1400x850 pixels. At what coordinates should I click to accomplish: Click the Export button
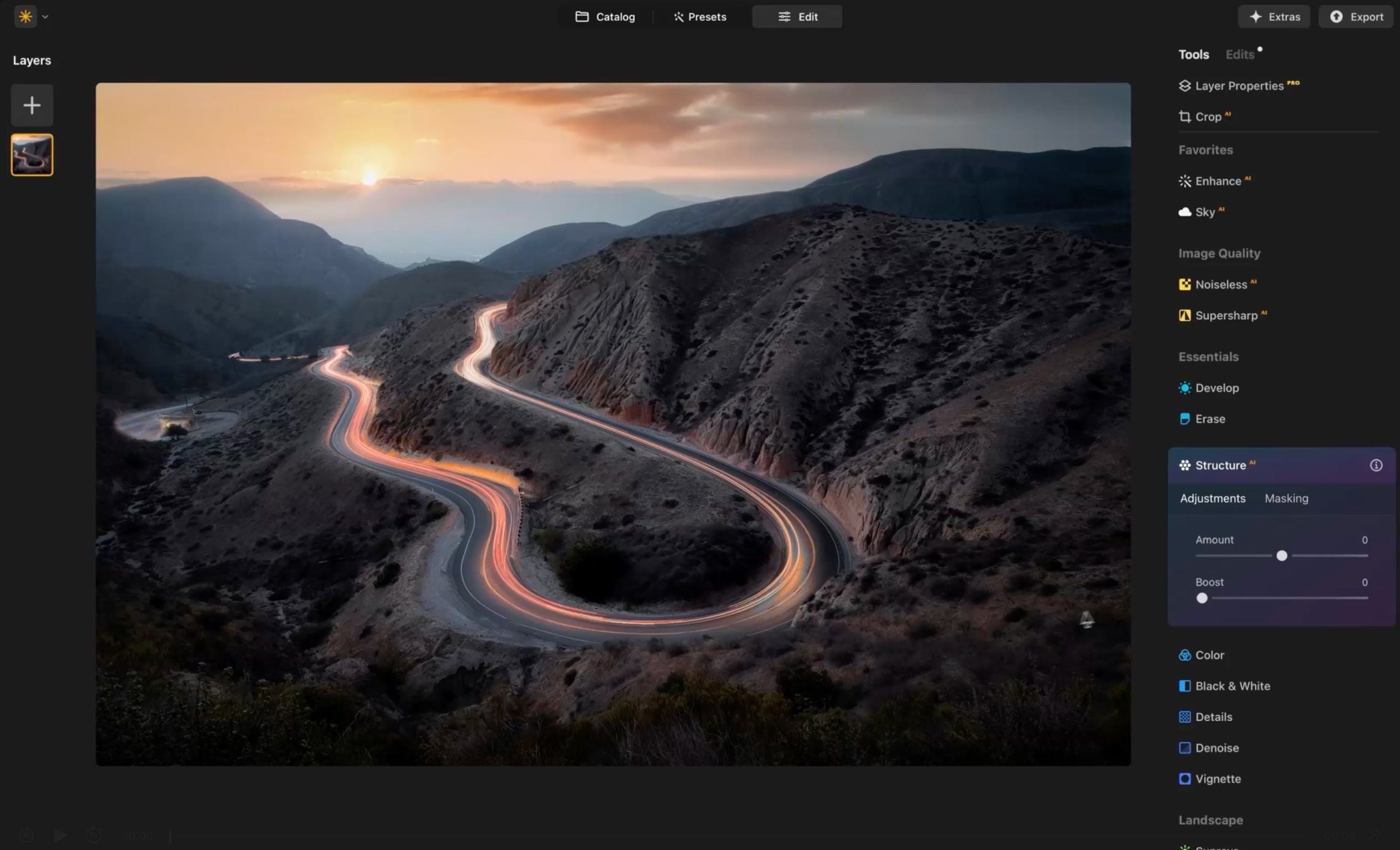coord(1356,17)
